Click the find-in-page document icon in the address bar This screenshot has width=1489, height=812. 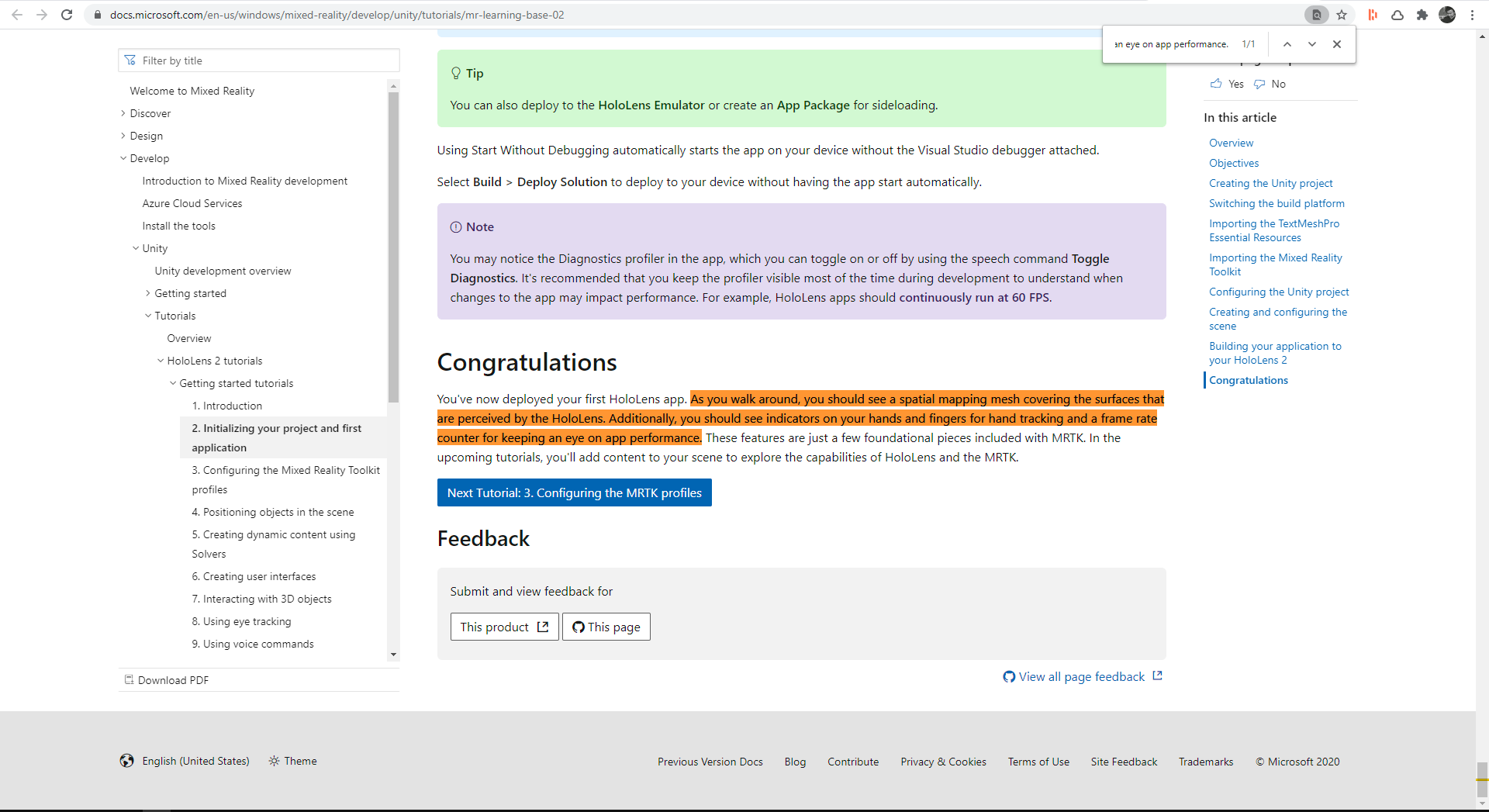click(x=1316, y=15)
